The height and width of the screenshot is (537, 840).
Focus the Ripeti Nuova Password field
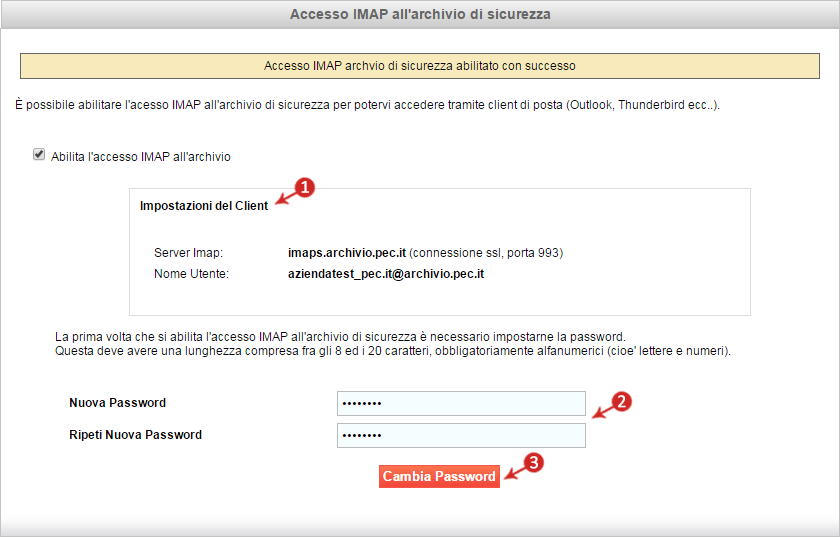(x=461, y=436)
